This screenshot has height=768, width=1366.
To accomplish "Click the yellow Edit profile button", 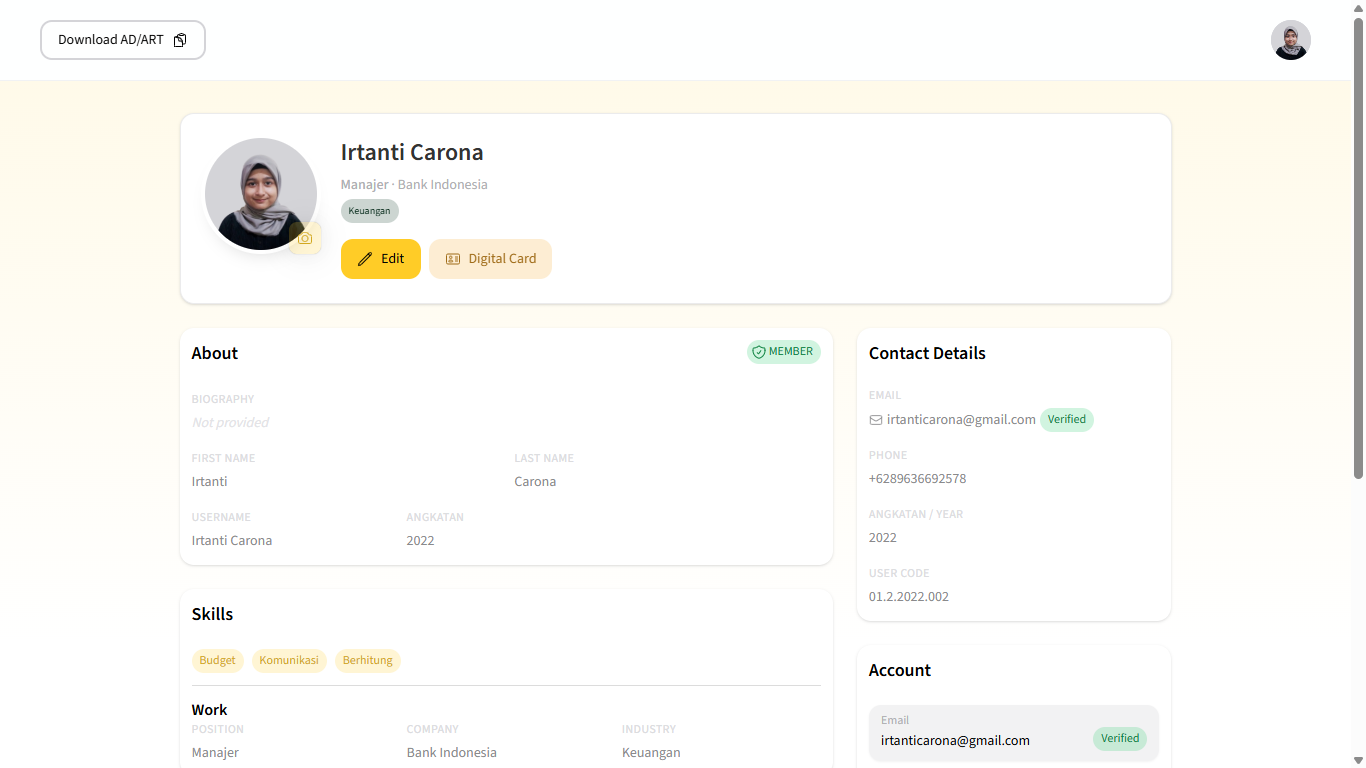I will [x=380, y=259].
